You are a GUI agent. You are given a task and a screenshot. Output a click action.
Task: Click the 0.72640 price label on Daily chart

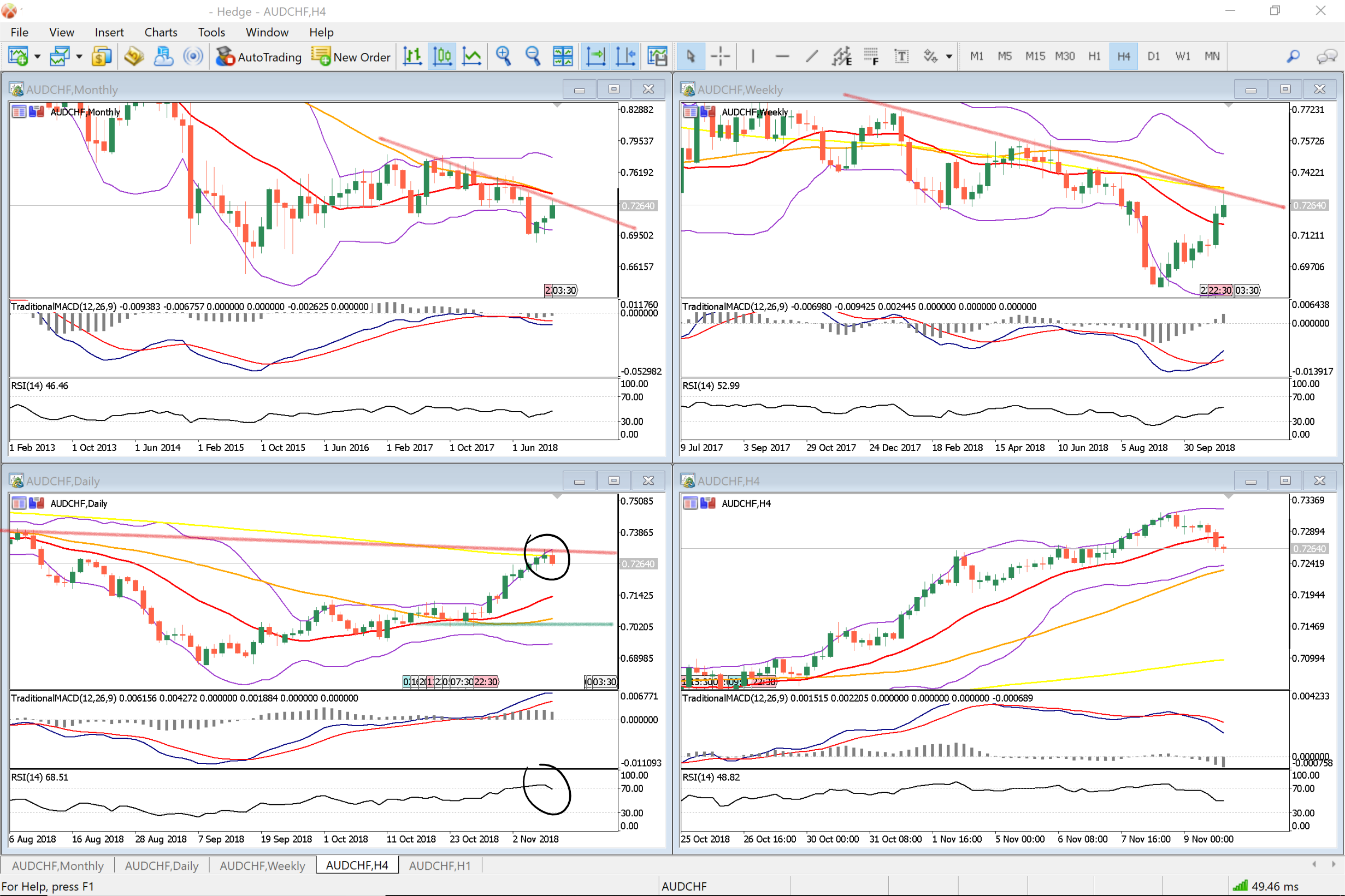[638, 564]
